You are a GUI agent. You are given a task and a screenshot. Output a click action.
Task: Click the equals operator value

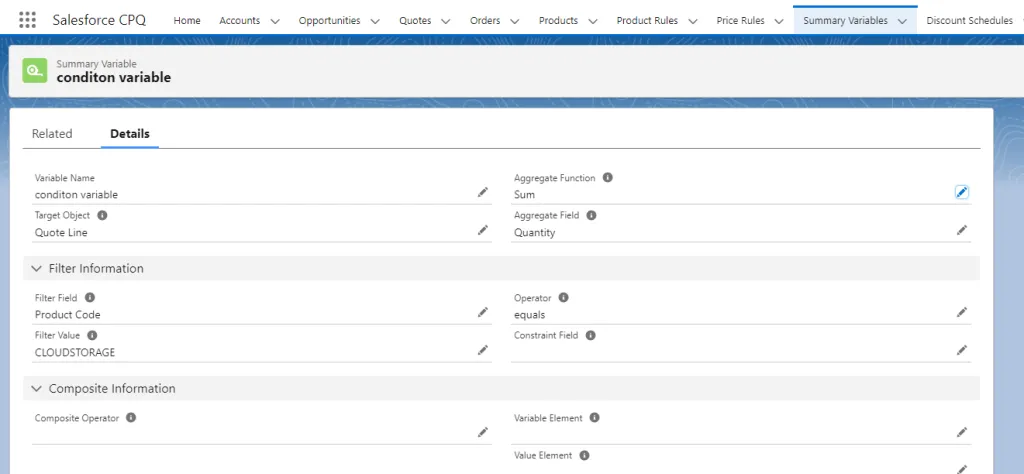pyautogui.click(x=530, y=315)
